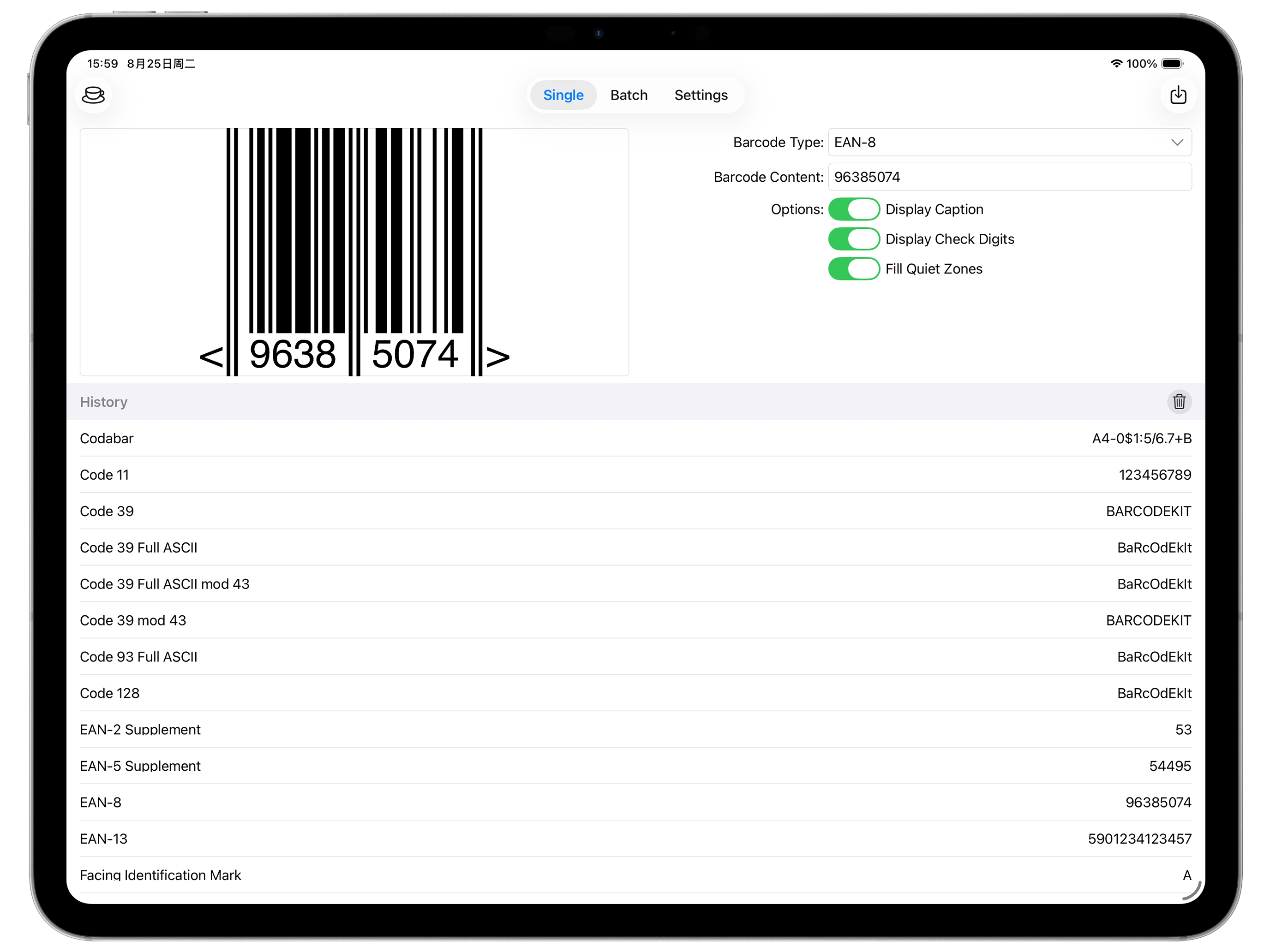Select Facing Identification Mark history row
Image resolution: width=1270 pixels, height=952 pixels.
point(635,876)
